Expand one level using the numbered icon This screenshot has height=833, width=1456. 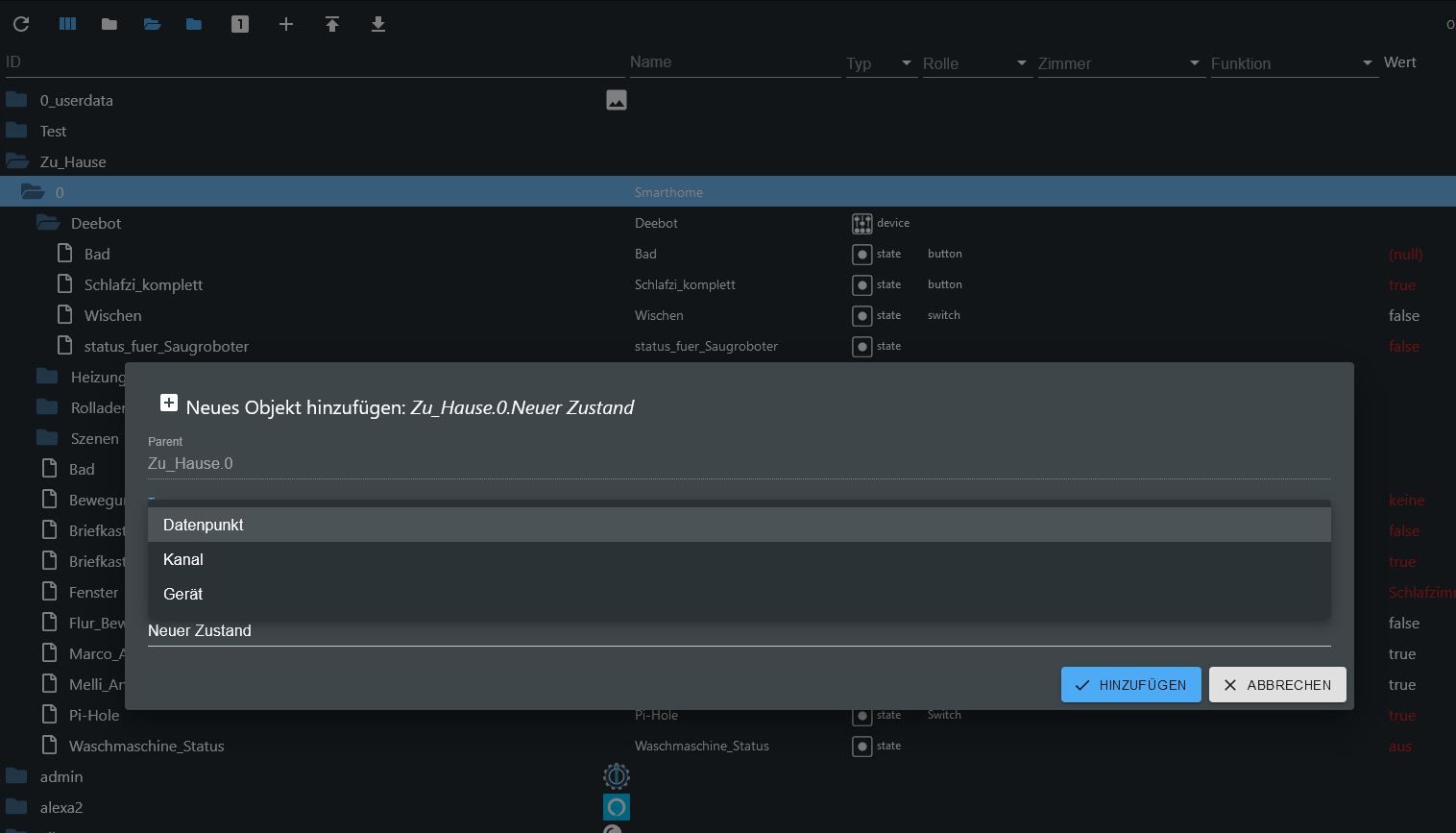click(240, 24)
